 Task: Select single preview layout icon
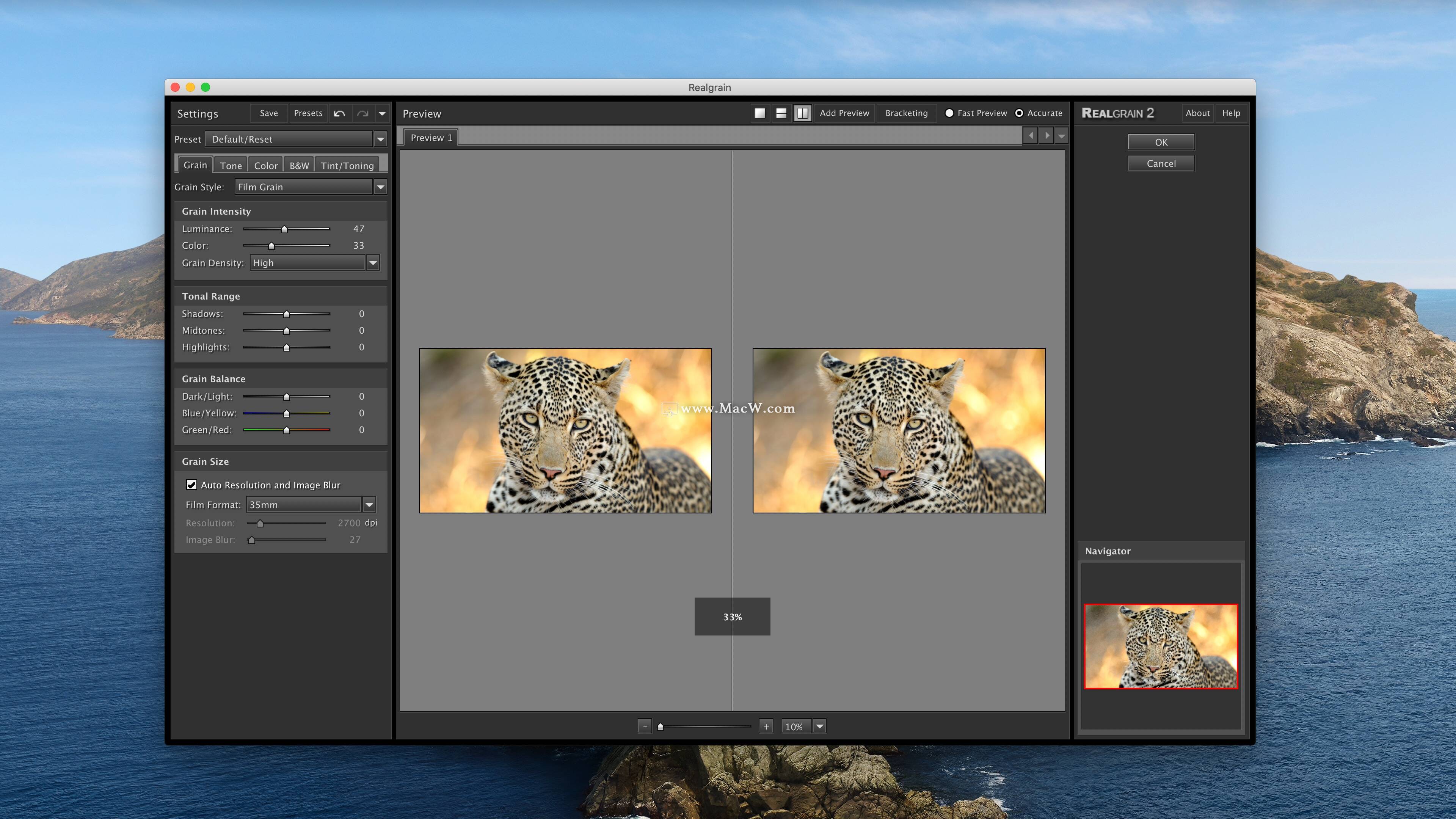[x=760, y=114]
